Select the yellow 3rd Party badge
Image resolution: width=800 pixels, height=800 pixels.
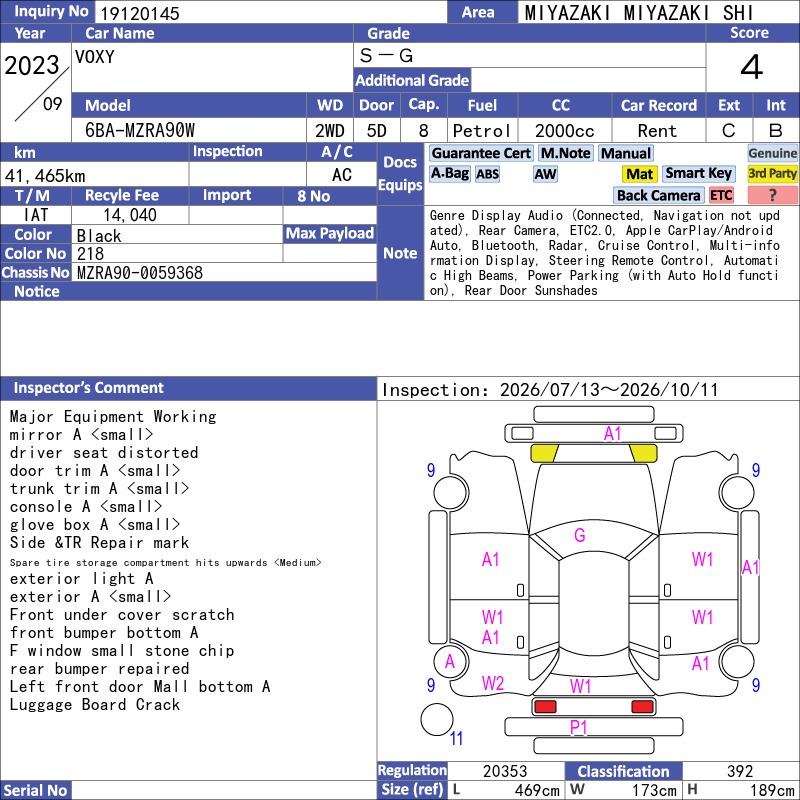772,173
